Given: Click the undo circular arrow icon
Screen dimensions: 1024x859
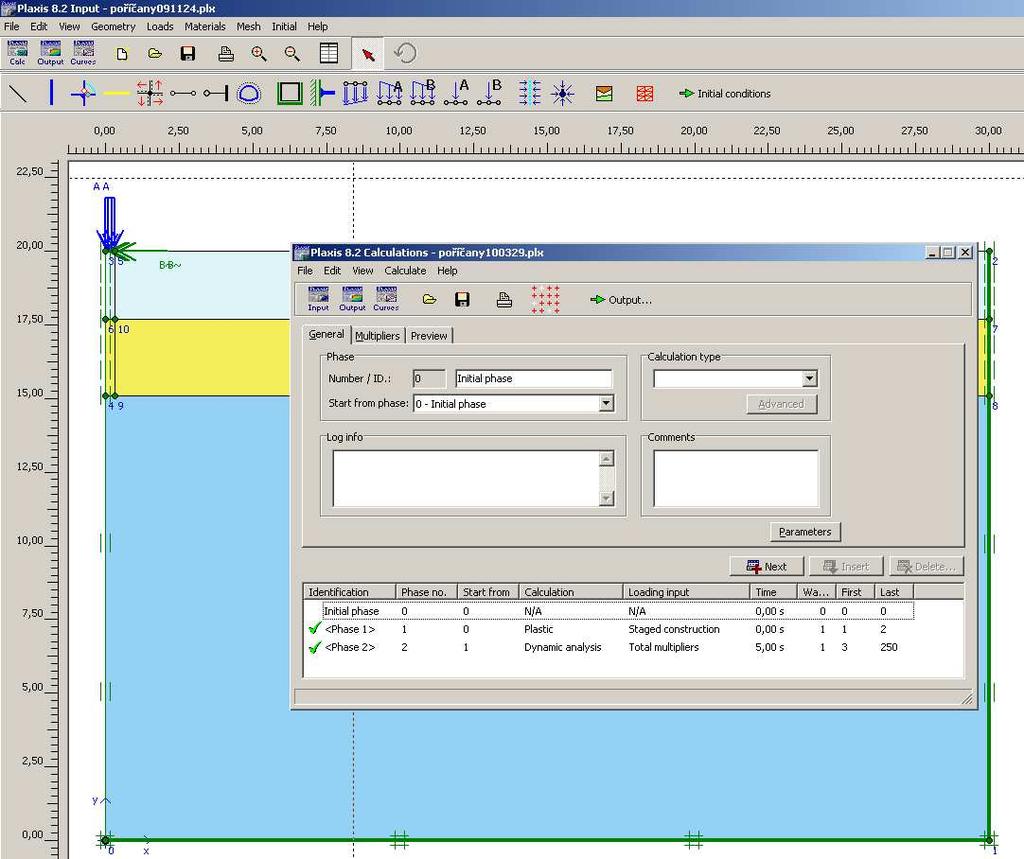Looking at the screenshot, I should 406,53.
